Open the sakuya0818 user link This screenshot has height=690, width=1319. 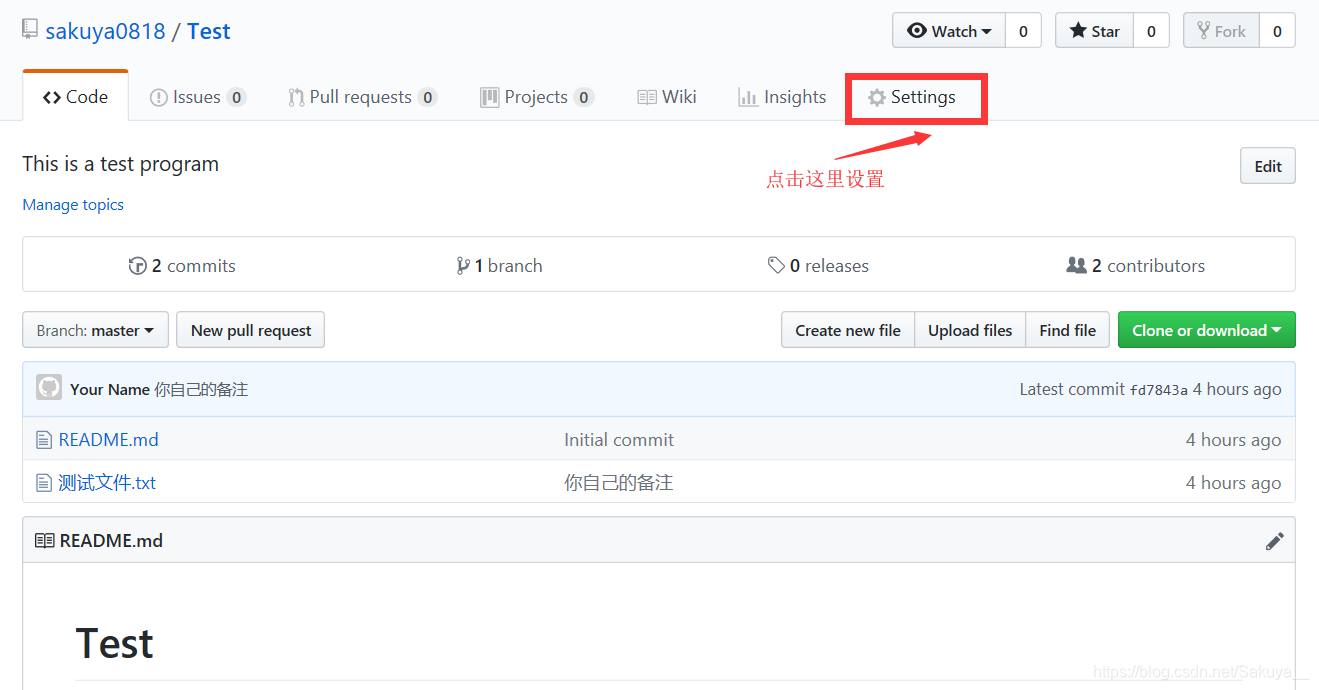[105, 31]
